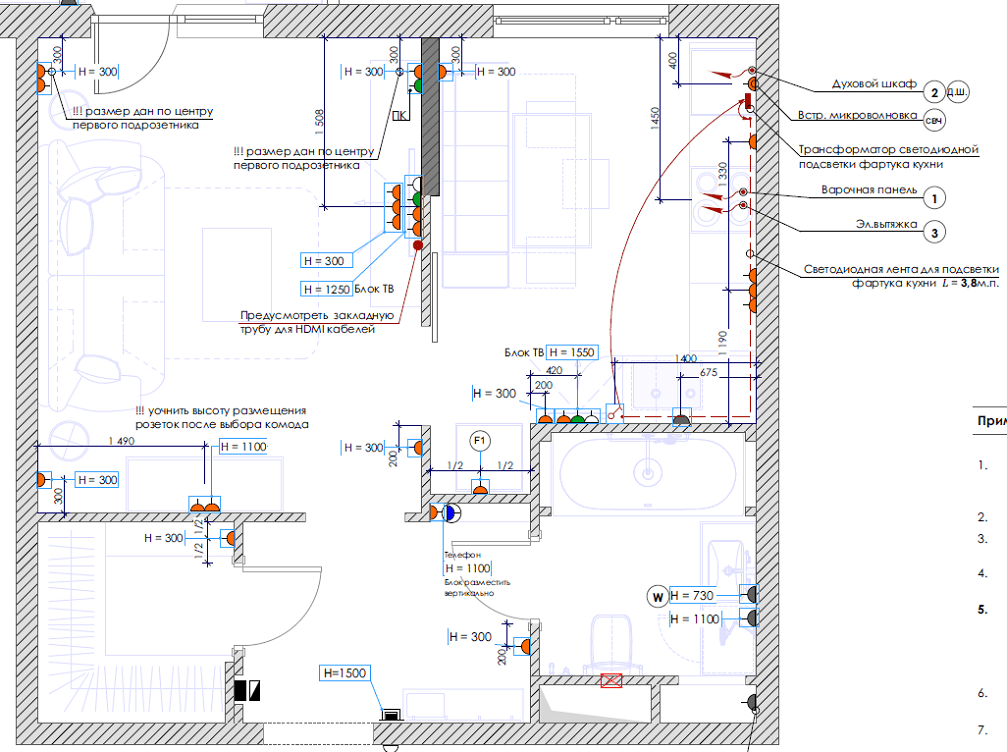Select the Телефон text annotation

[x=463, y=553]
